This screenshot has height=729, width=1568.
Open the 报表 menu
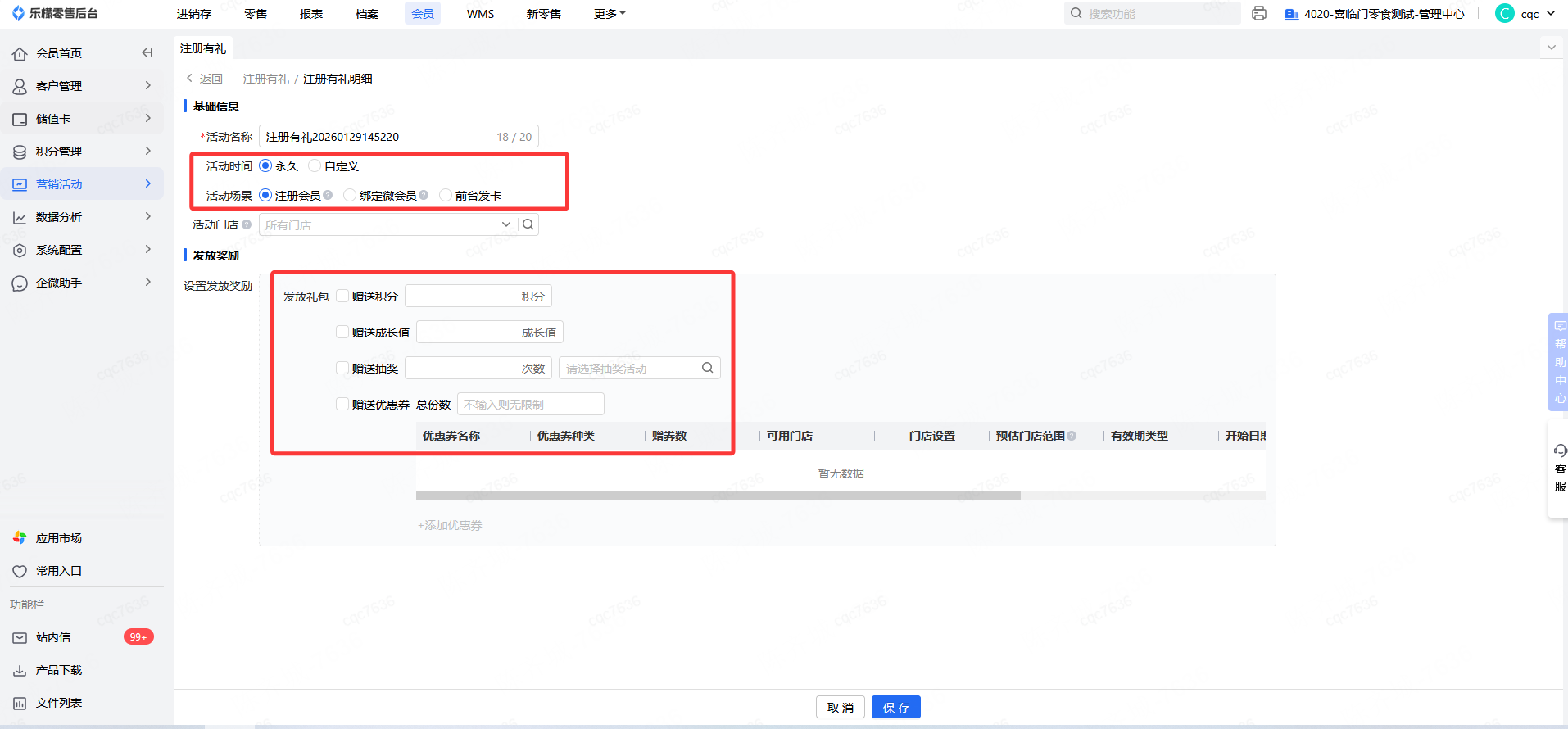click(311, 13)
